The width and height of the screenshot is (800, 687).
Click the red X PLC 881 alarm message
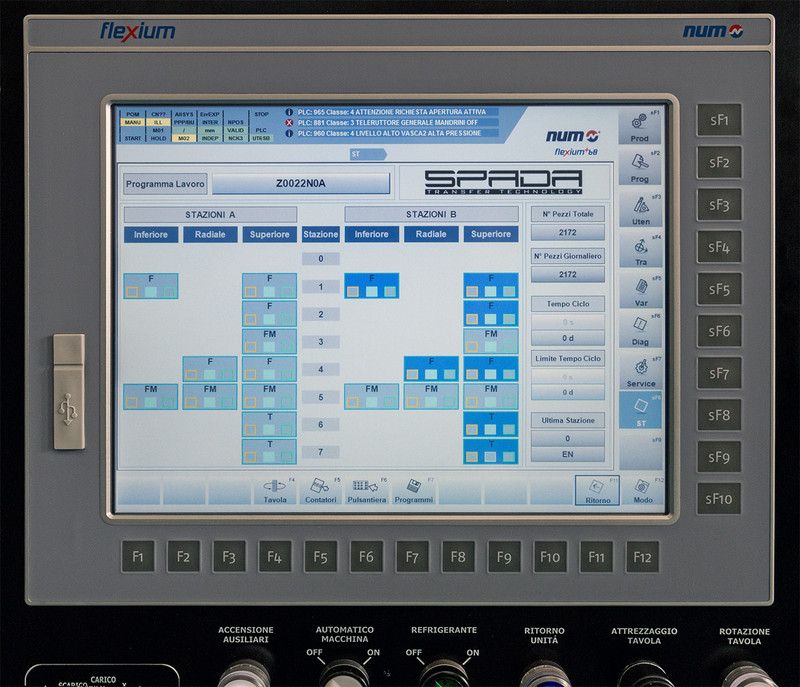coord(390,122)
